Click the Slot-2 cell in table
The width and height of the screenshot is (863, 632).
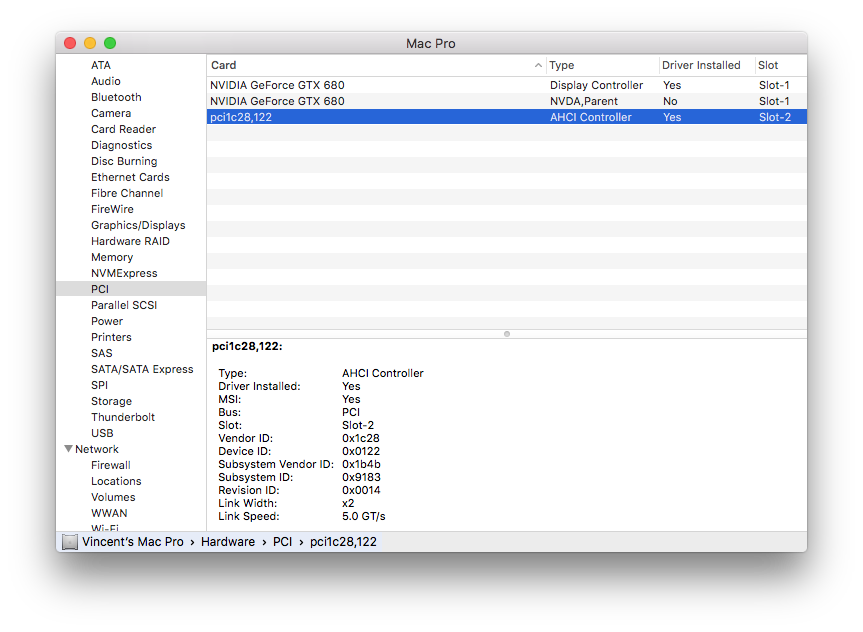point(774,117)
